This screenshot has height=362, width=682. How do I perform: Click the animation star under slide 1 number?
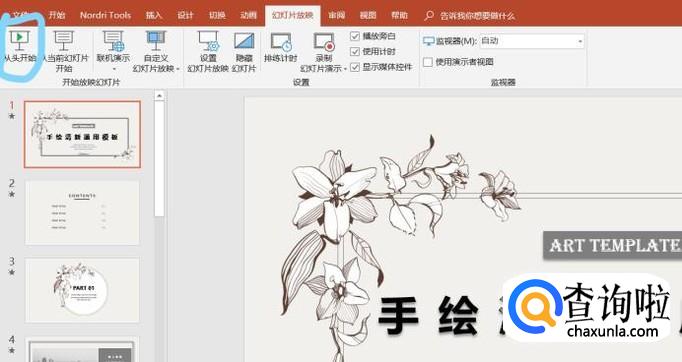click(x=12, y=116)
